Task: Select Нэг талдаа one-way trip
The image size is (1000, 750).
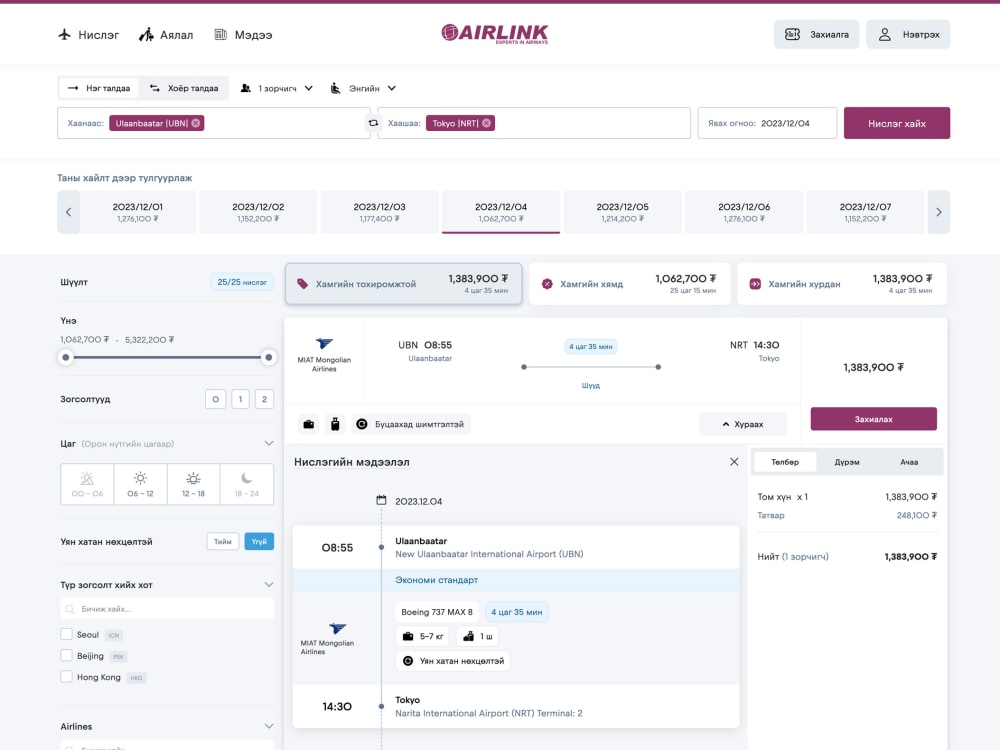Action: (x=99, y=88)
